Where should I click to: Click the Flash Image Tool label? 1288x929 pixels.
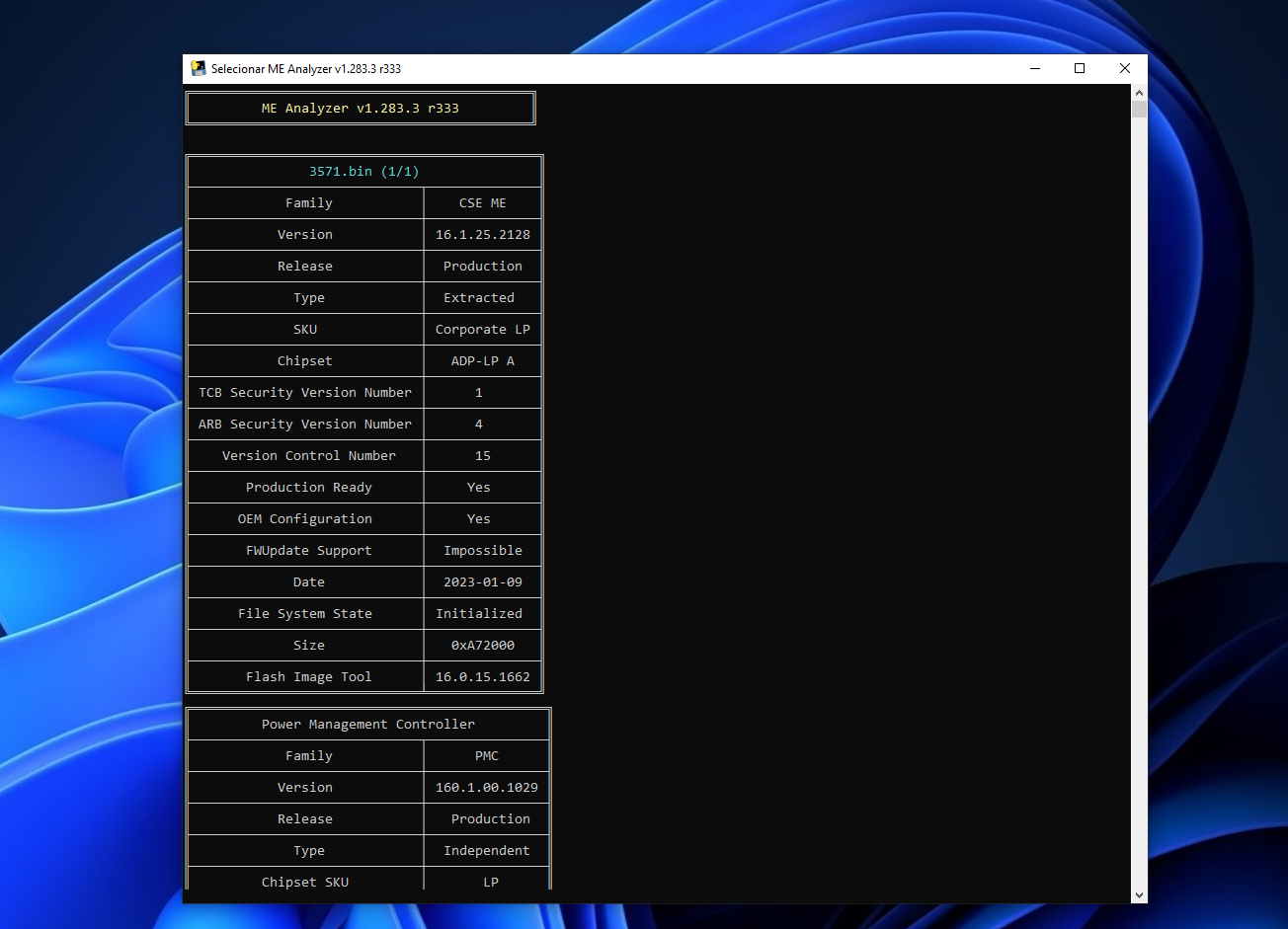point(309,676)
